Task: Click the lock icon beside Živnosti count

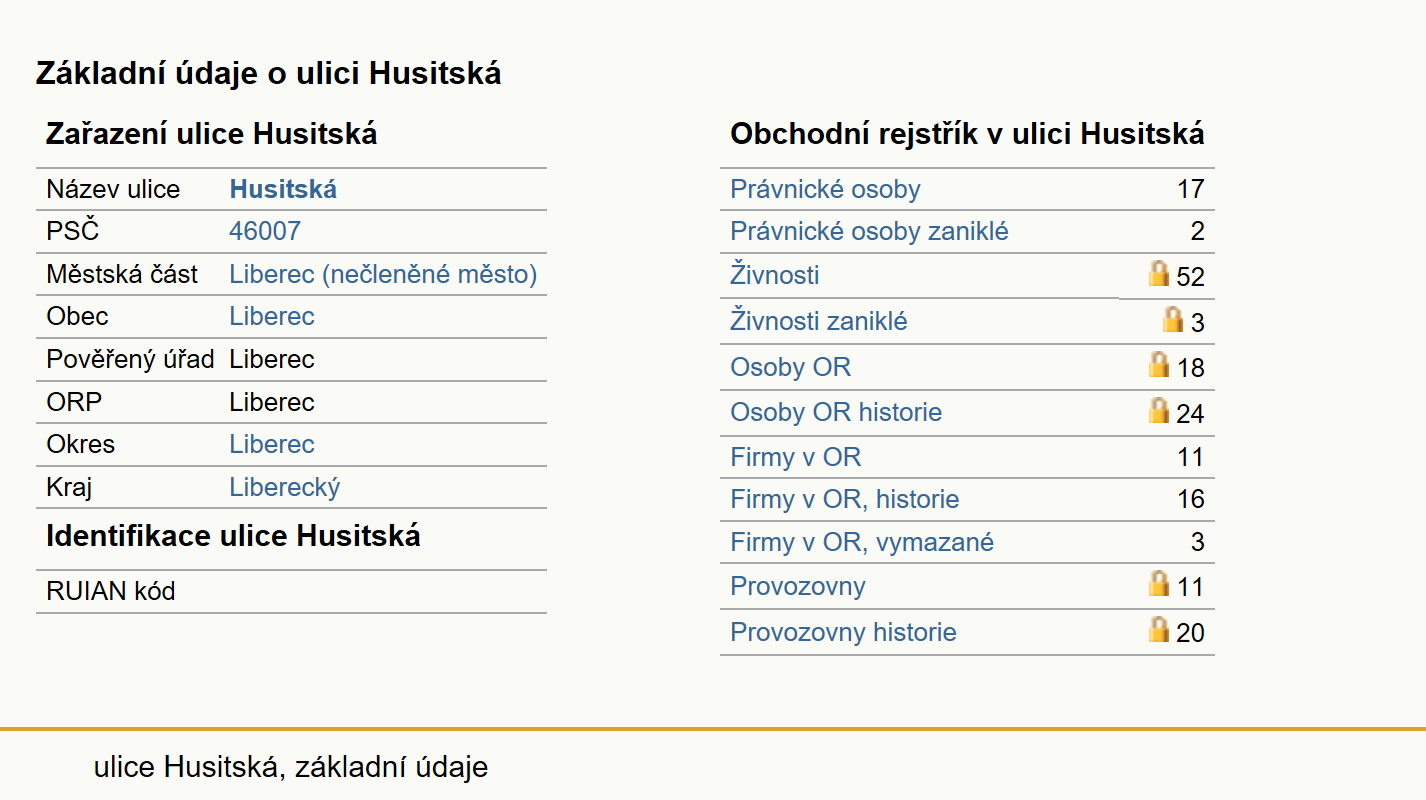Action: tap(1159, 273)
